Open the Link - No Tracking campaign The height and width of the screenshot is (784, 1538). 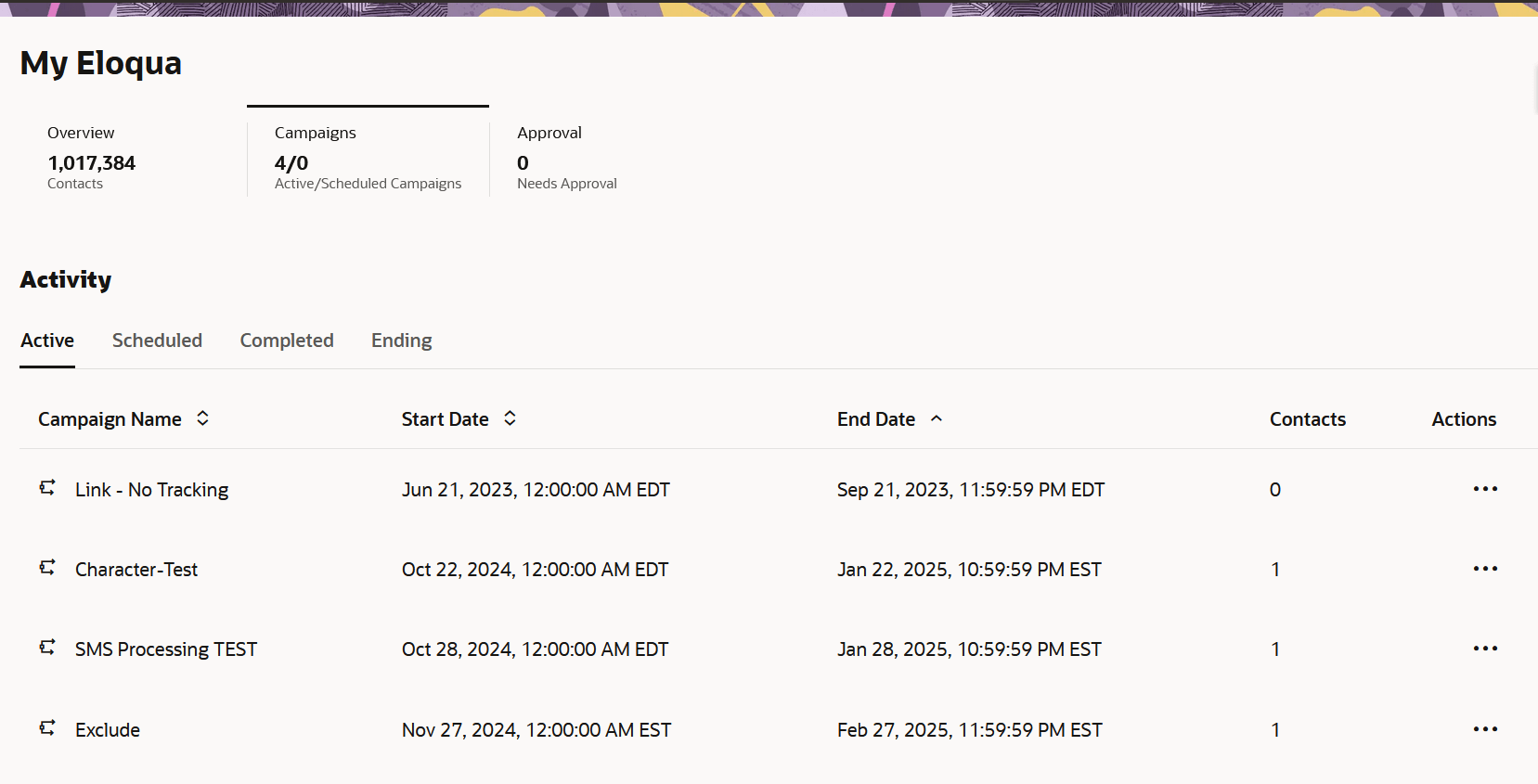click(152, 490)
